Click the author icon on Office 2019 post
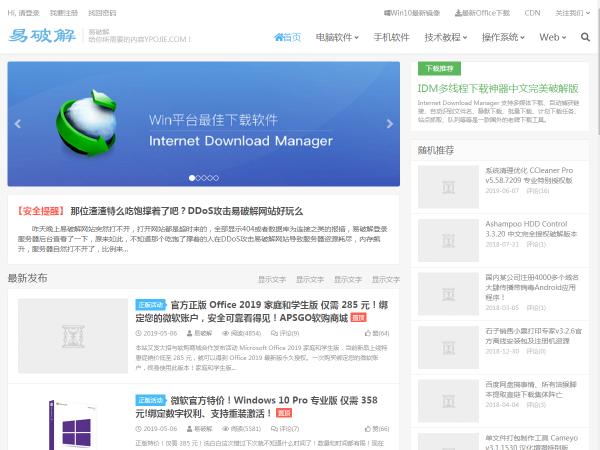The height and width of the screenshot is (450, 600). point(189,333)
